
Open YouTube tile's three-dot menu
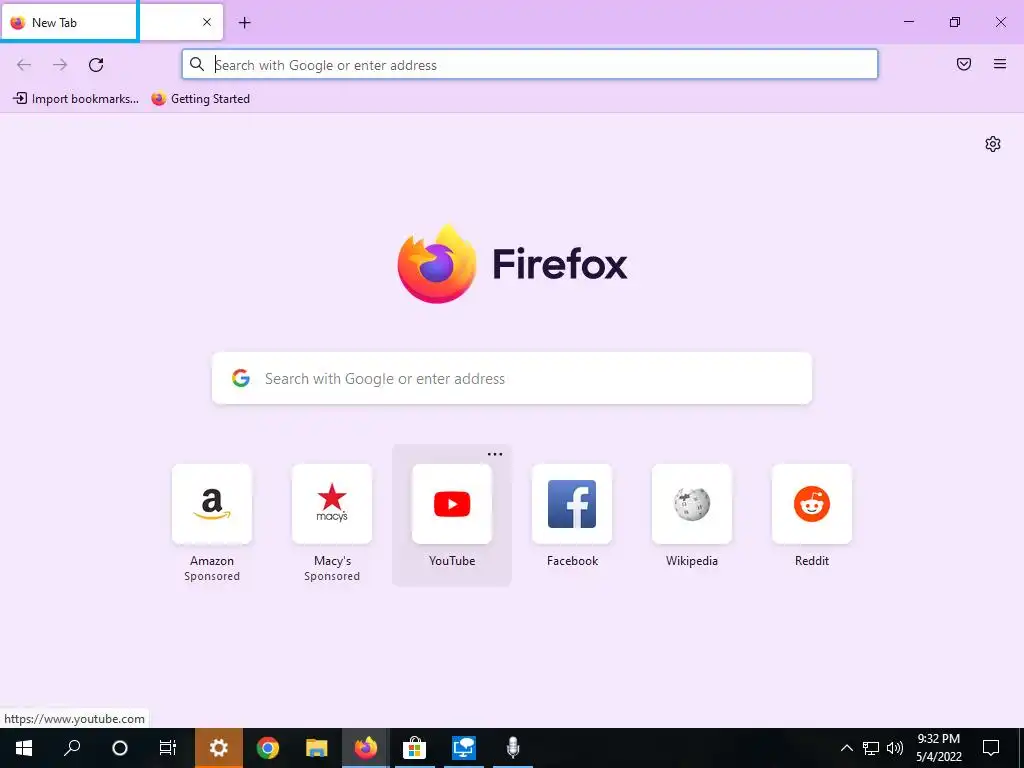click(495, 455)
